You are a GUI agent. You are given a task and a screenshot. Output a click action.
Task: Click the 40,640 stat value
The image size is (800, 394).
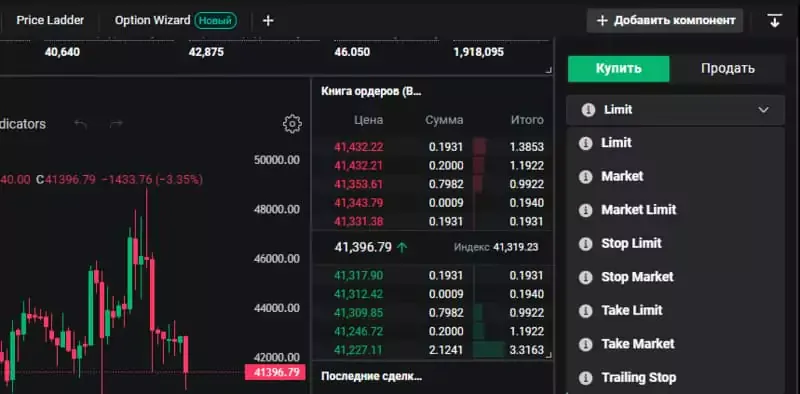(62, 52)
